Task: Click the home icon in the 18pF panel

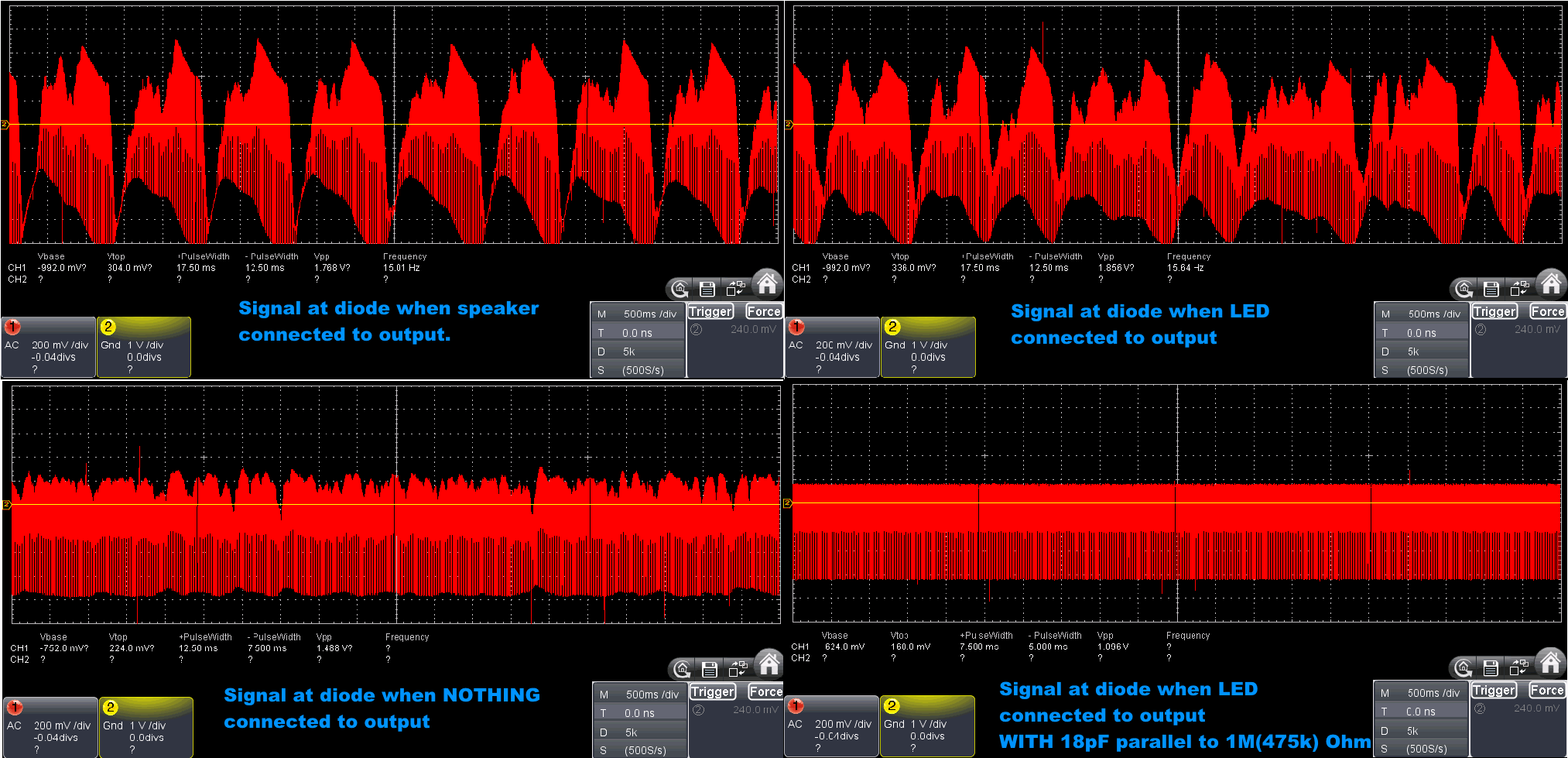Action: tap(1550, 662)
